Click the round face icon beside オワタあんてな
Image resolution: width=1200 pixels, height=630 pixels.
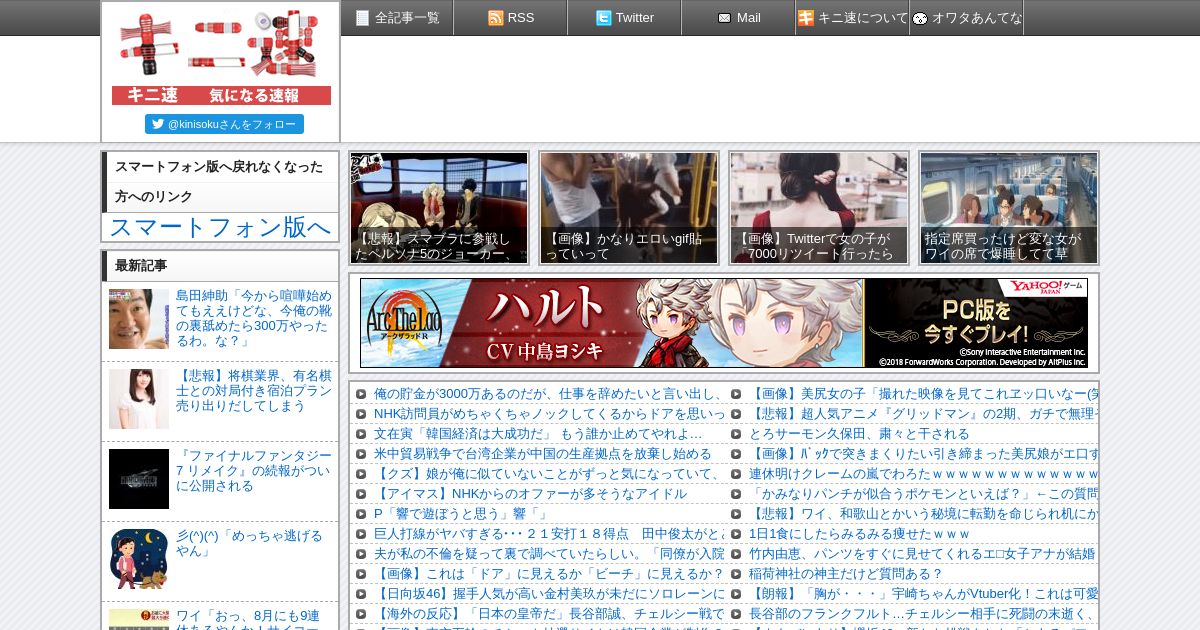(920, 18)
